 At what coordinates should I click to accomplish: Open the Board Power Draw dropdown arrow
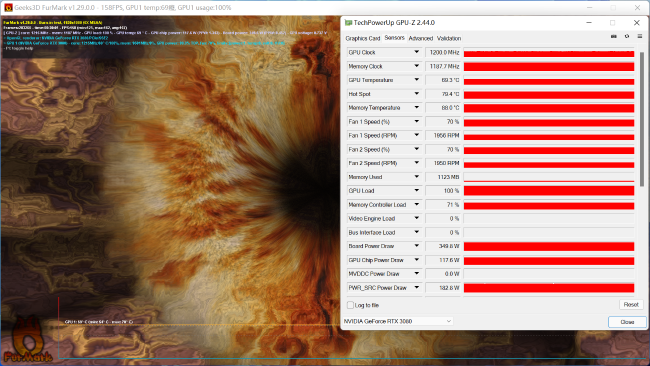[416, 246]
